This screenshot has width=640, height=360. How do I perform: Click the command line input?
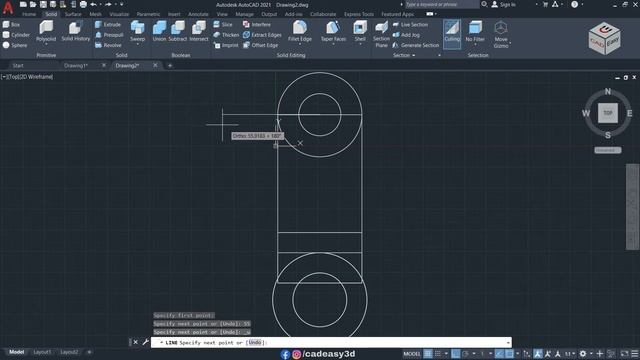(331, 342)
